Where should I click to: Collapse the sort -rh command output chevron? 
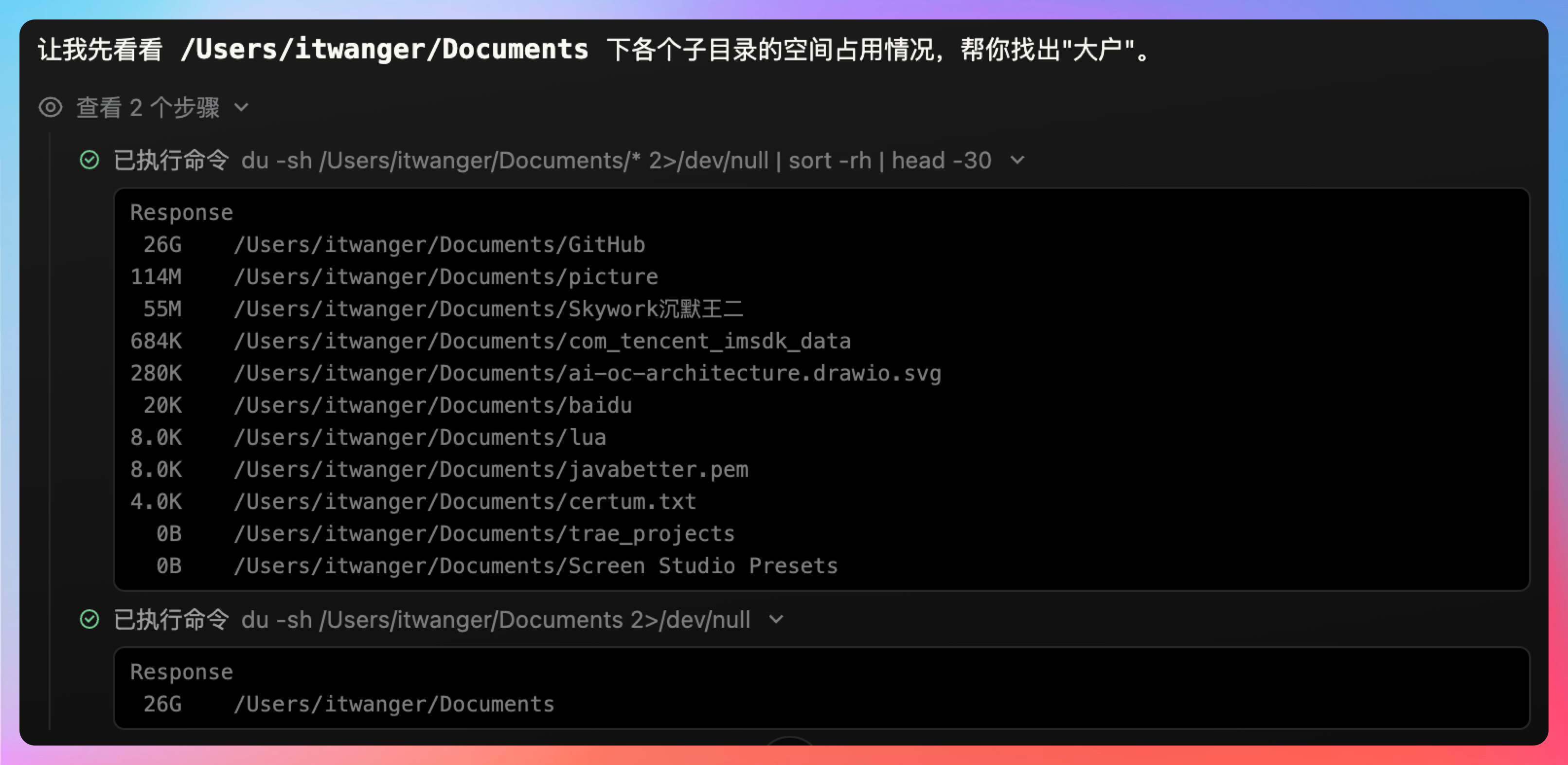click(x=1017, y=160)
